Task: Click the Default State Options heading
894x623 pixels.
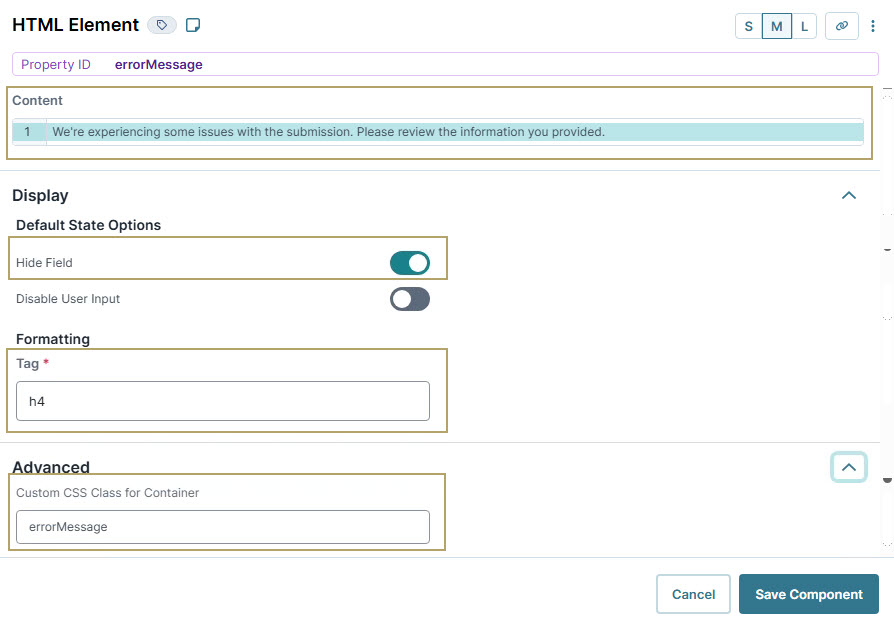Action: pos(88,225)
